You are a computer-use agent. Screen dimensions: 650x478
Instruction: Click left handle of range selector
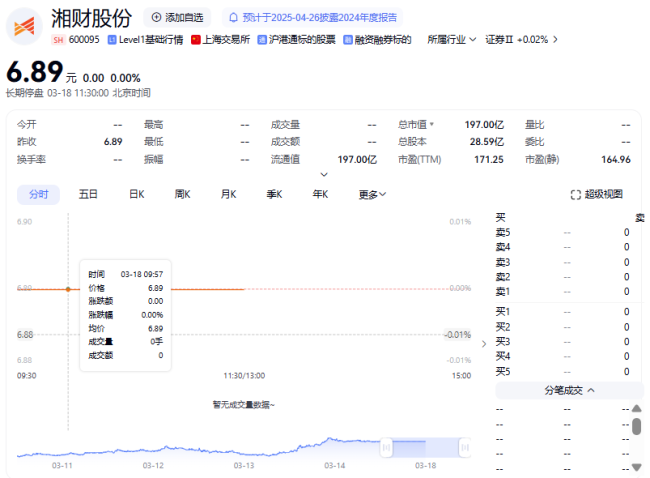pyautogui.click(x=386, y=447)
